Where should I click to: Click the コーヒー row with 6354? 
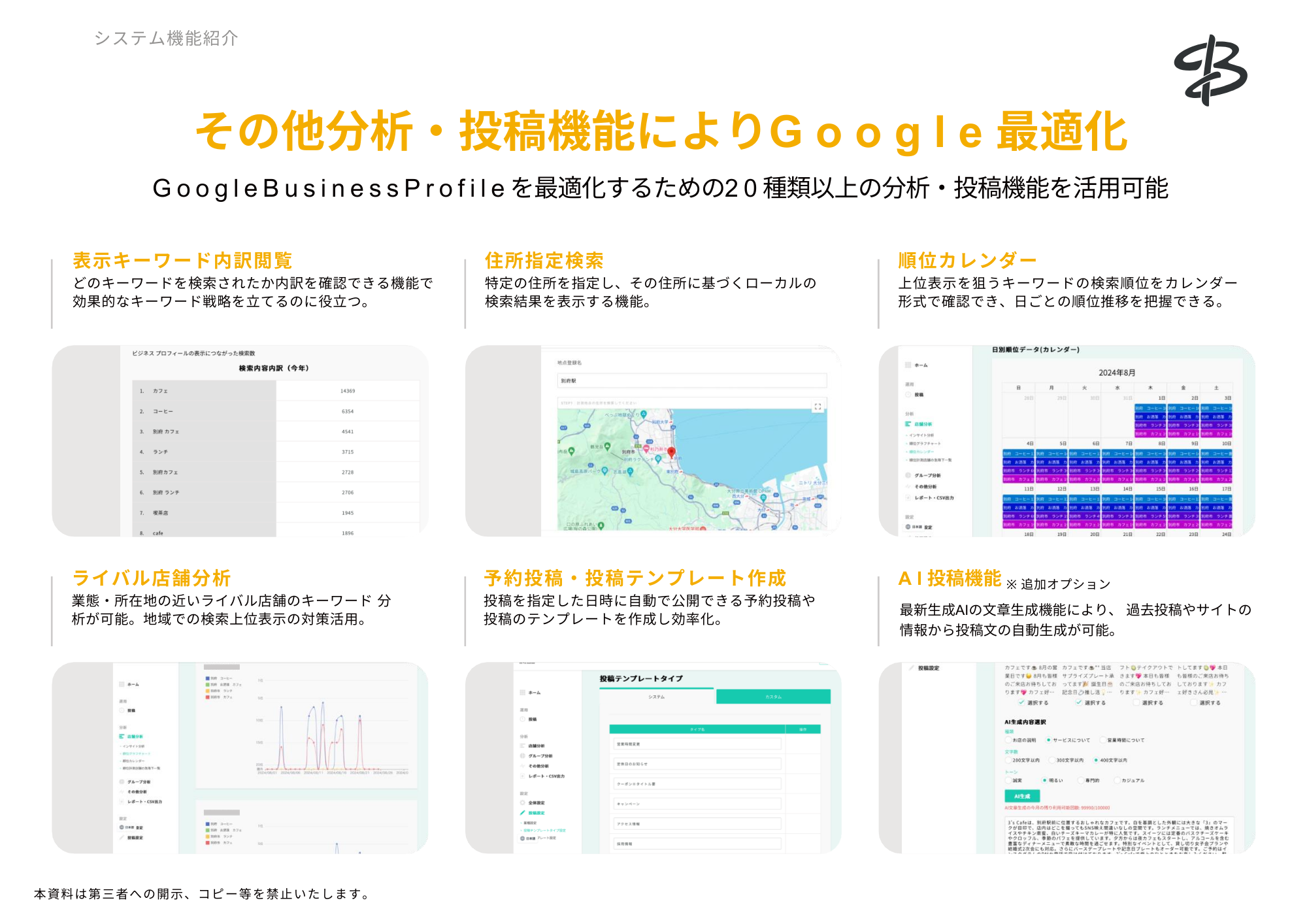click(276, 411)
